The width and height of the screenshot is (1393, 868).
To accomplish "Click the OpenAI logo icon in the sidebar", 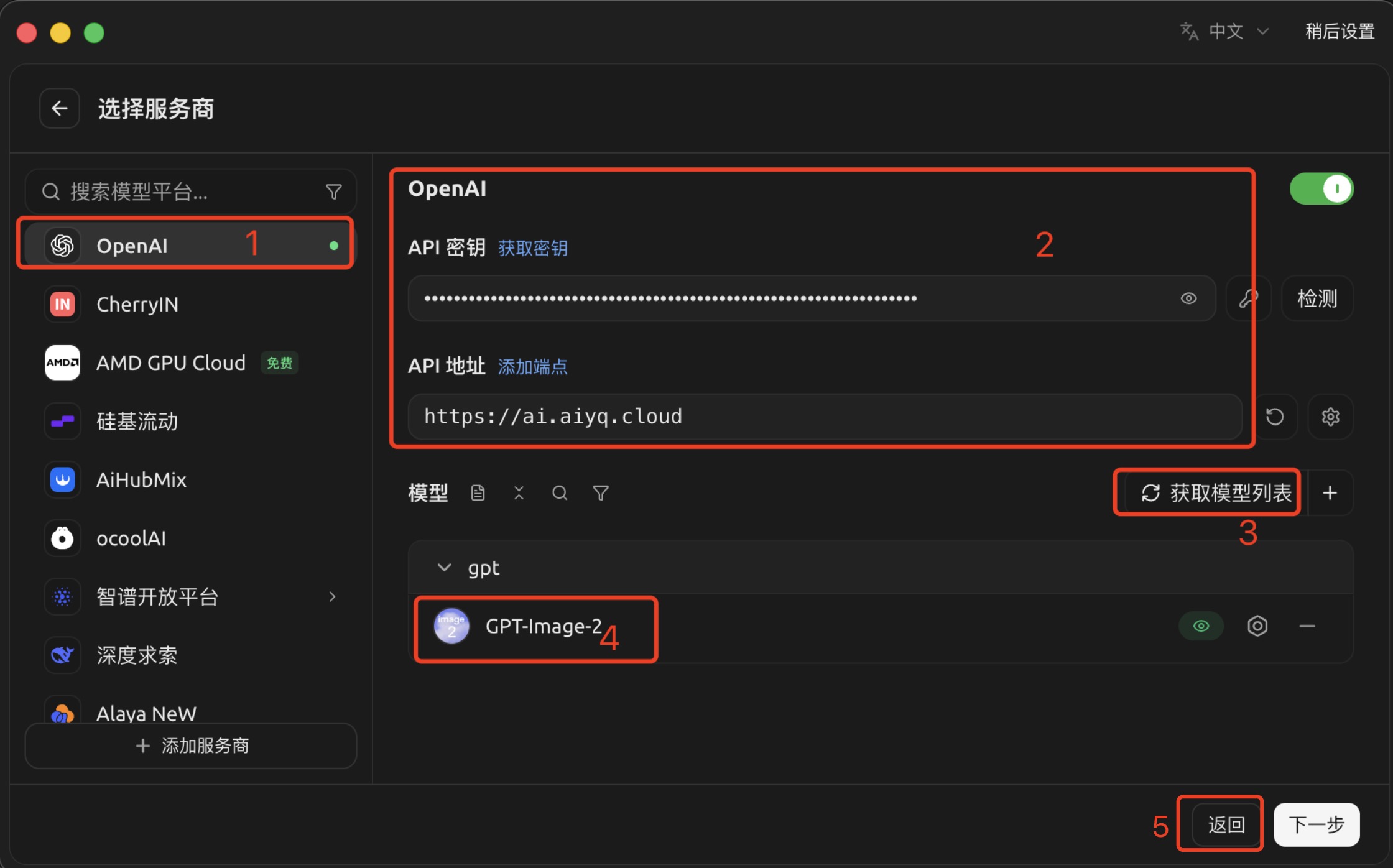I will click(62, 246).
